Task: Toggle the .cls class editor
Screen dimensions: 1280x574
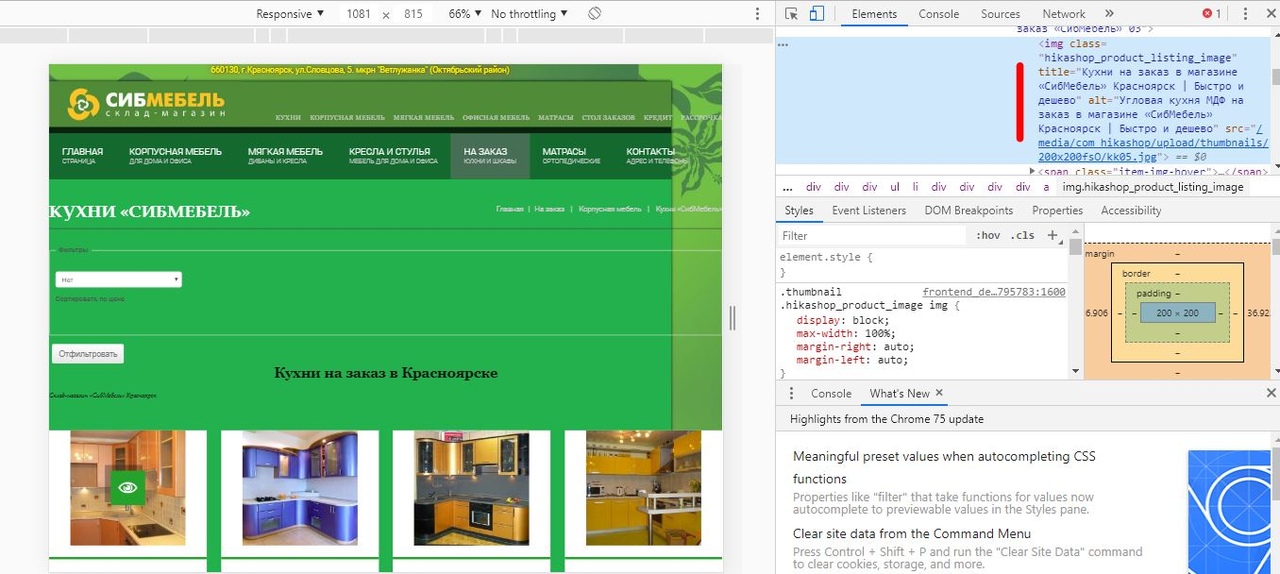Action: [1023, 236]
